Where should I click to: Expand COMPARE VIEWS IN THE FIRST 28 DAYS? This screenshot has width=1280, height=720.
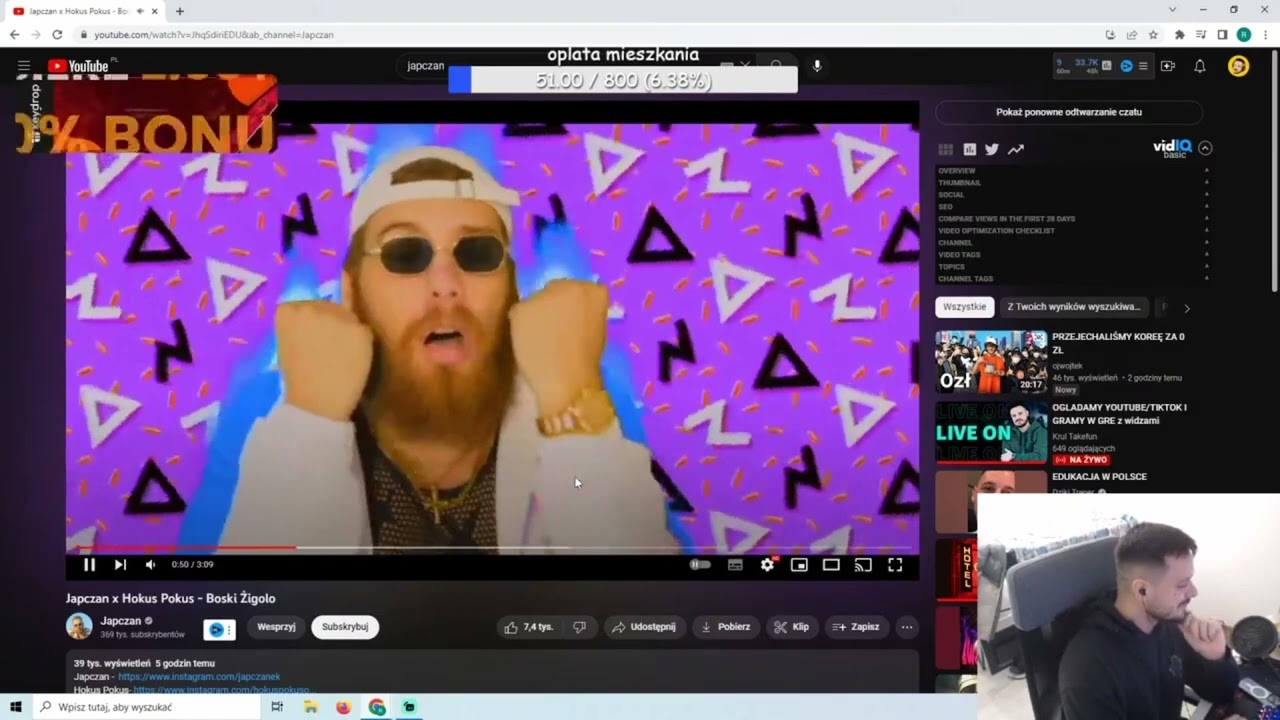(x=1074, y=219)
